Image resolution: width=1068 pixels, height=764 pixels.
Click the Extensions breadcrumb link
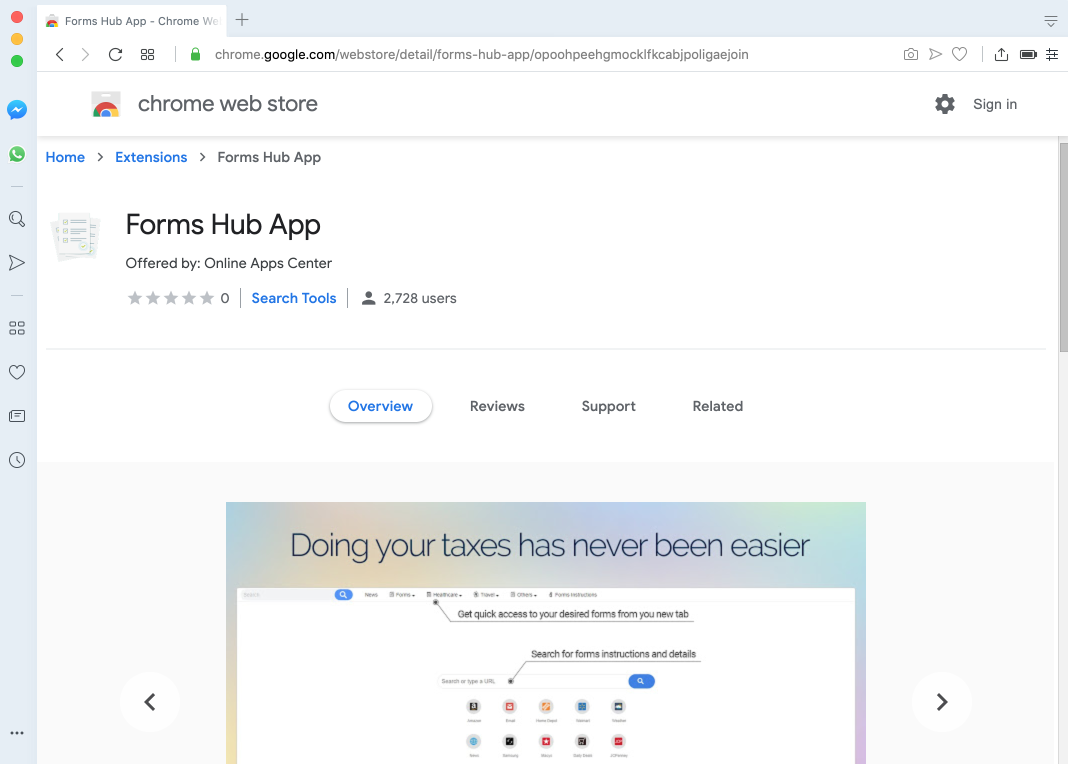(x=151, y=157)
